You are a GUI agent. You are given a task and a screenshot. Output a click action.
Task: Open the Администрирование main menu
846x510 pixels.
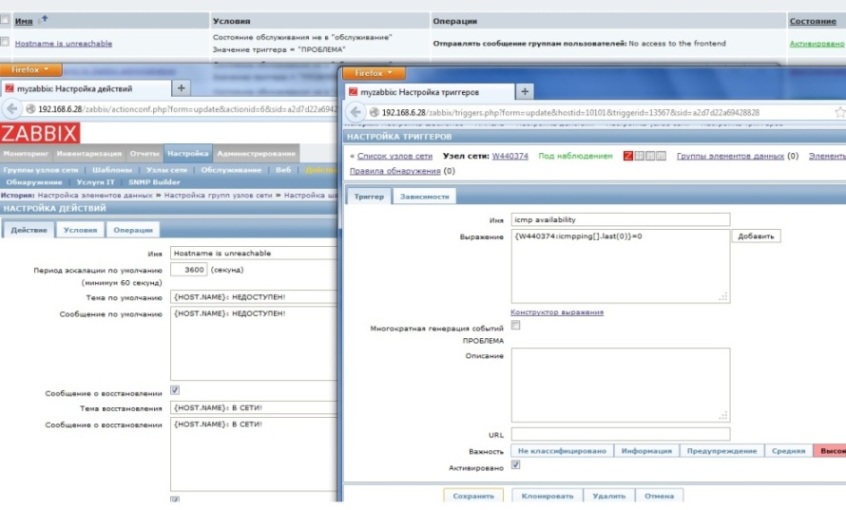tap(256, 154)
